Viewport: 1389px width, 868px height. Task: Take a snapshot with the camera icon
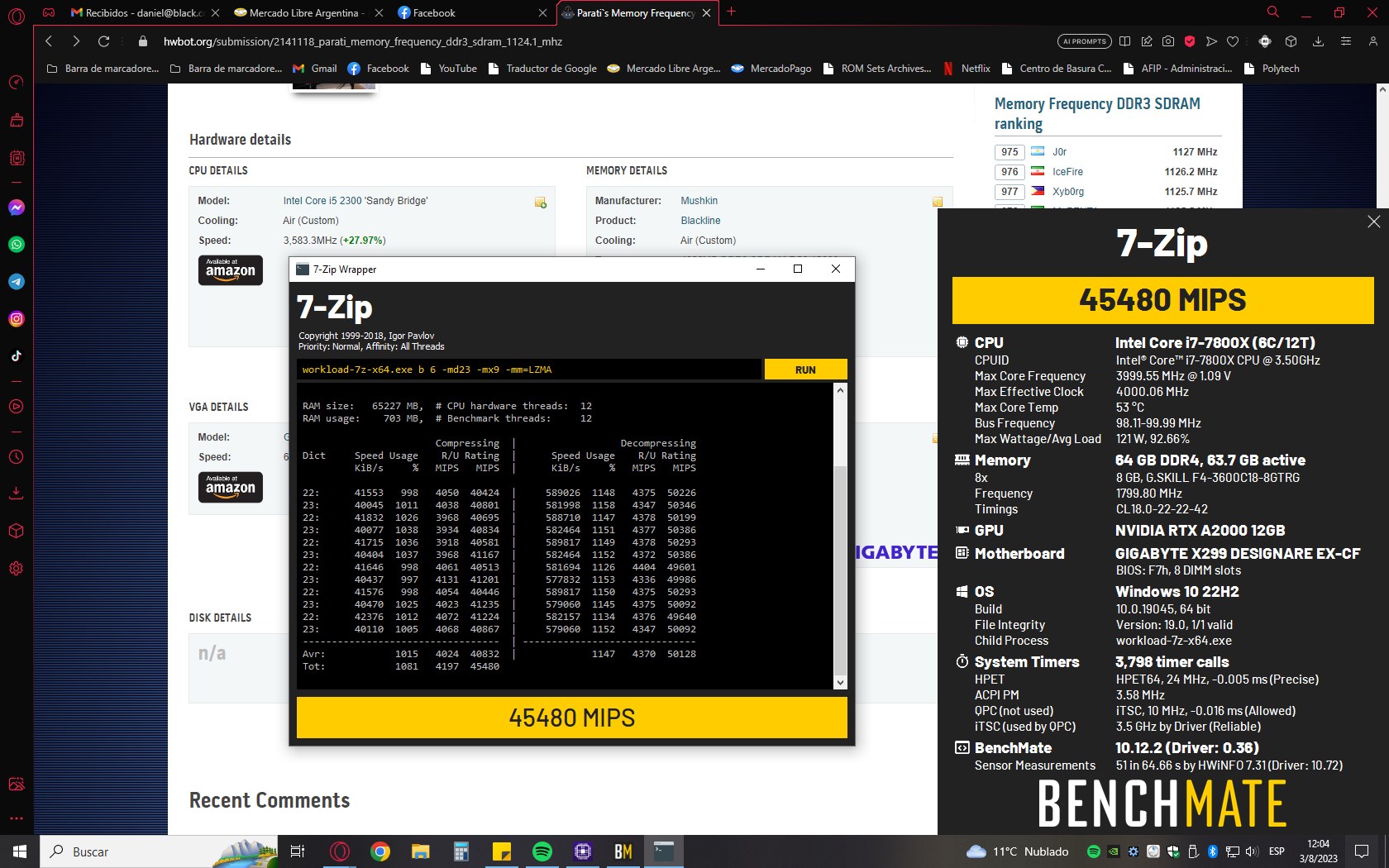[1168, 41]
